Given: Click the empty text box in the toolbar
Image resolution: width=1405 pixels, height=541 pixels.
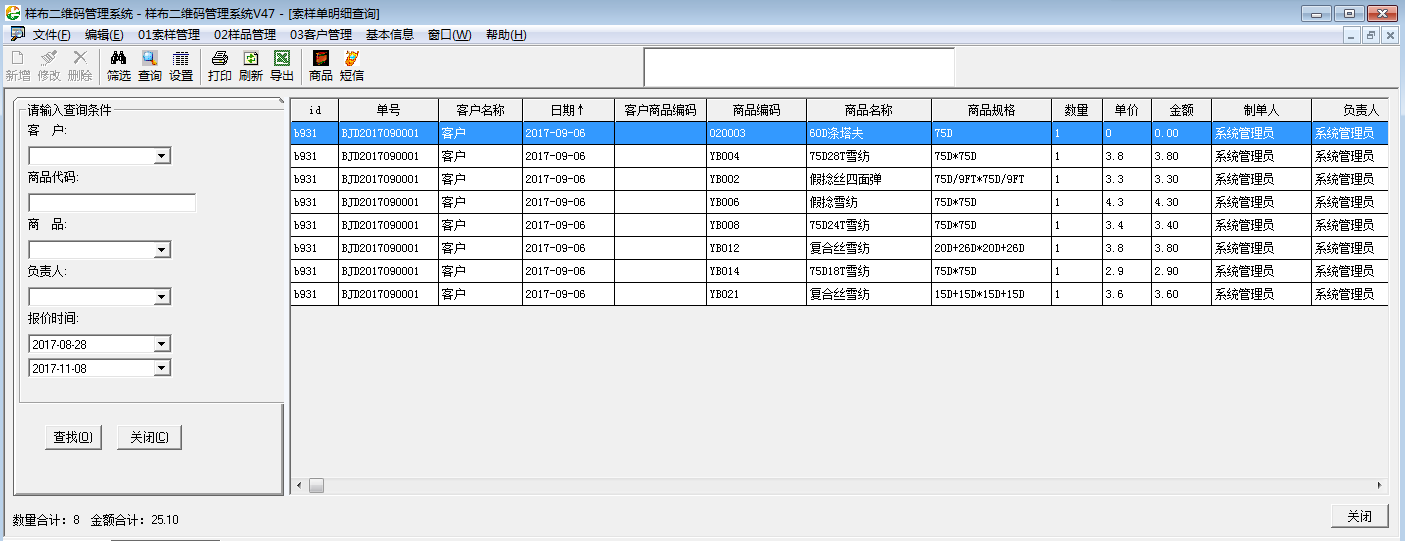Looking at the screenshot, I should point(799,67).
